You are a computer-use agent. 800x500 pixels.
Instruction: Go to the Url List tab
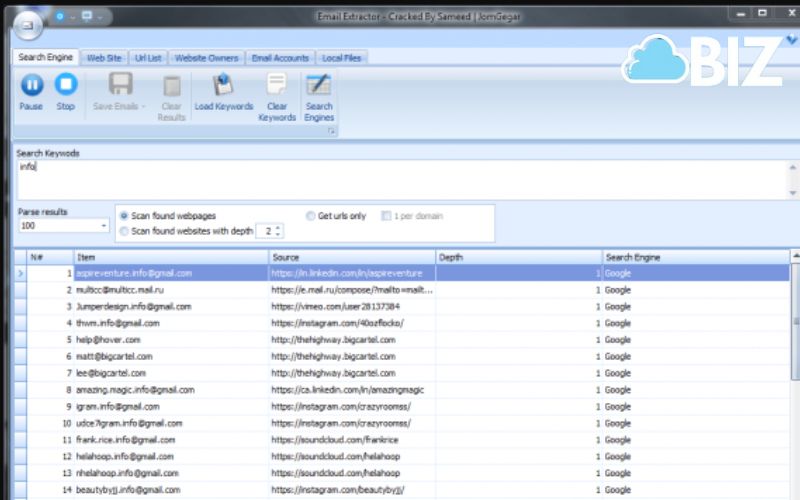(148, 58)
